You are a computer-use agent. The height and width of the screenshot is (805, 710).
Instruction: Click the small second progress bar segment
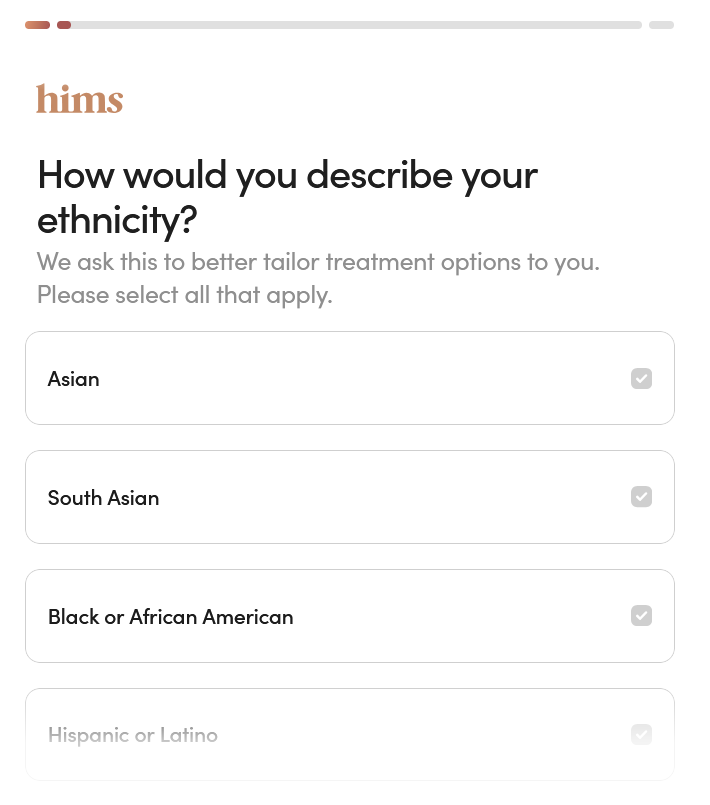pos(64,25)
